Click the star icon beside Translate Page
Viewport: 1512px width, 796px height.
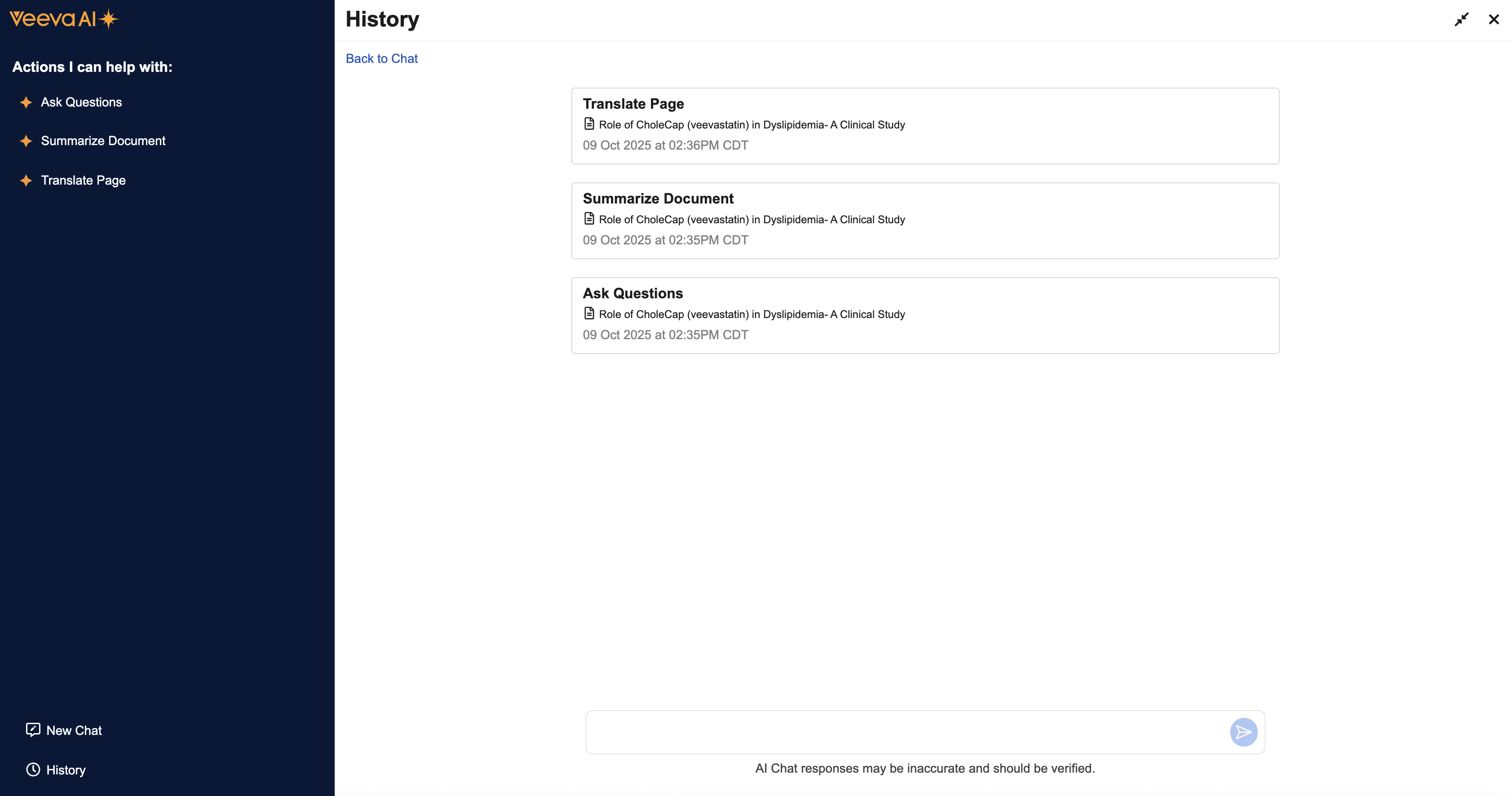tap(26, 181)
